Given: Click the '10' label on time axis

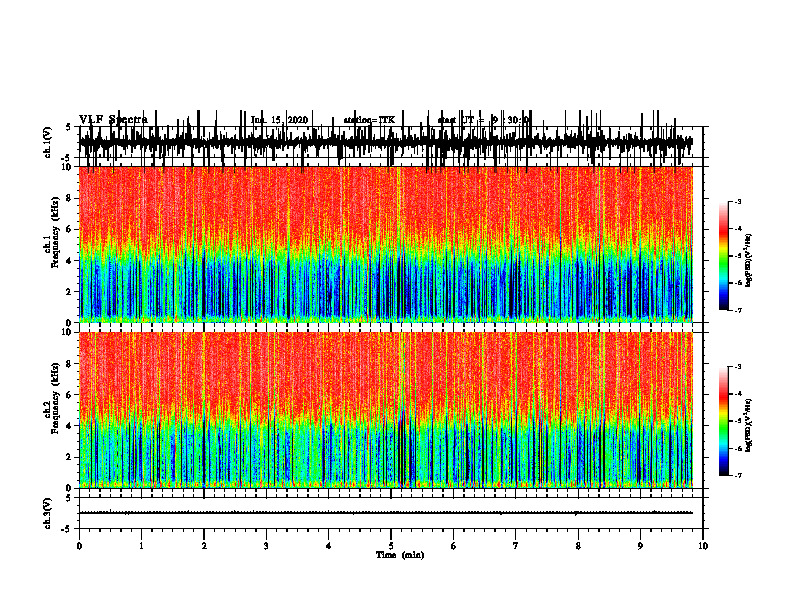Looking at the screenshot, I should click(703, 546).
